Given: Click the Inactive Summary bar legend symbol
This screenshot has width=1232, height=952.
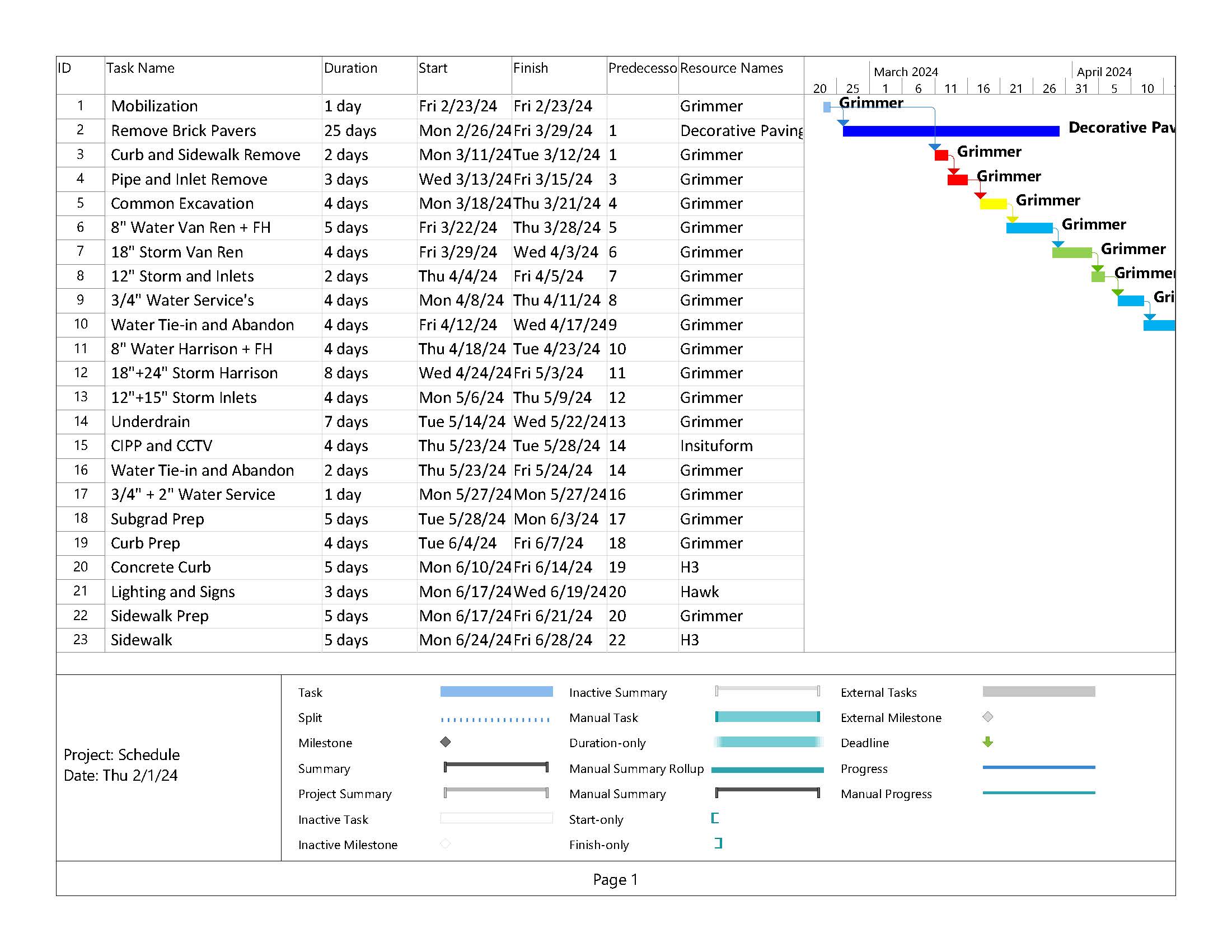Looking at the screenshot, I should [767, 690].
